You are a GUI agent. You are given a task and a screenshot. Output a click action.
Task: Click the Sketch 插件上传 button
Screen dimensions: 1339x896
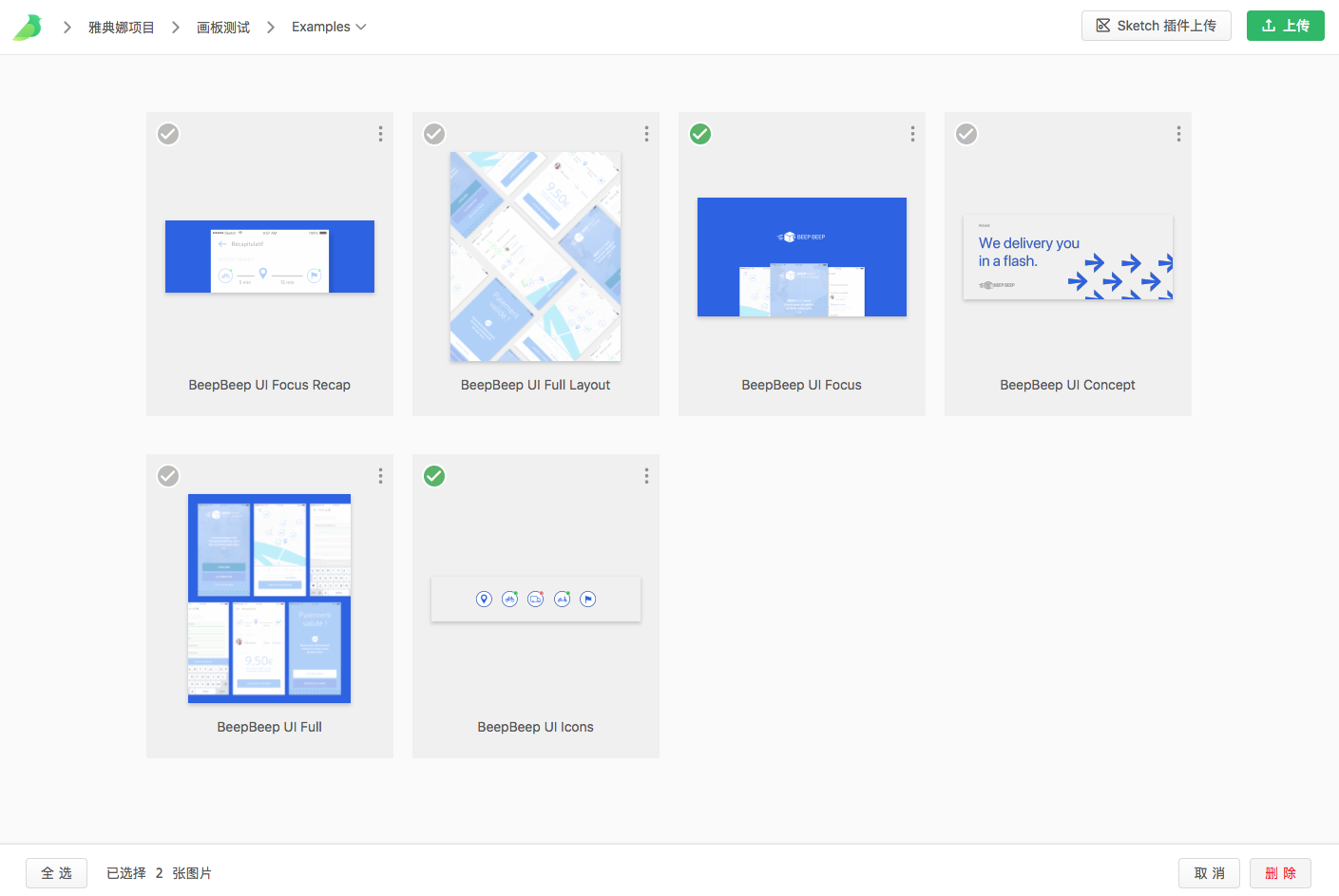click(x=1156, y=26)
